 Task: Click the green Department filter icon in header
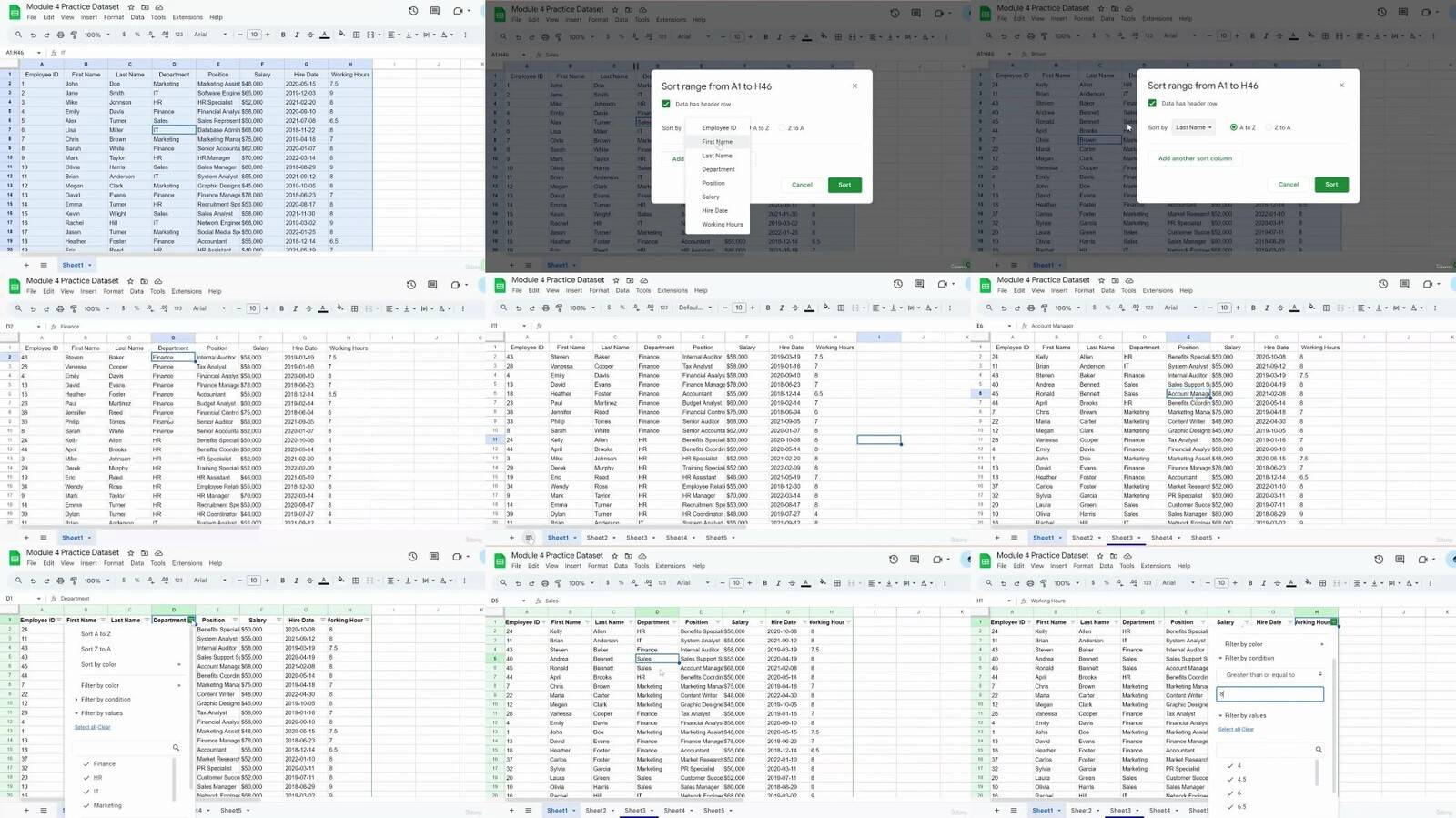[191, 620]
